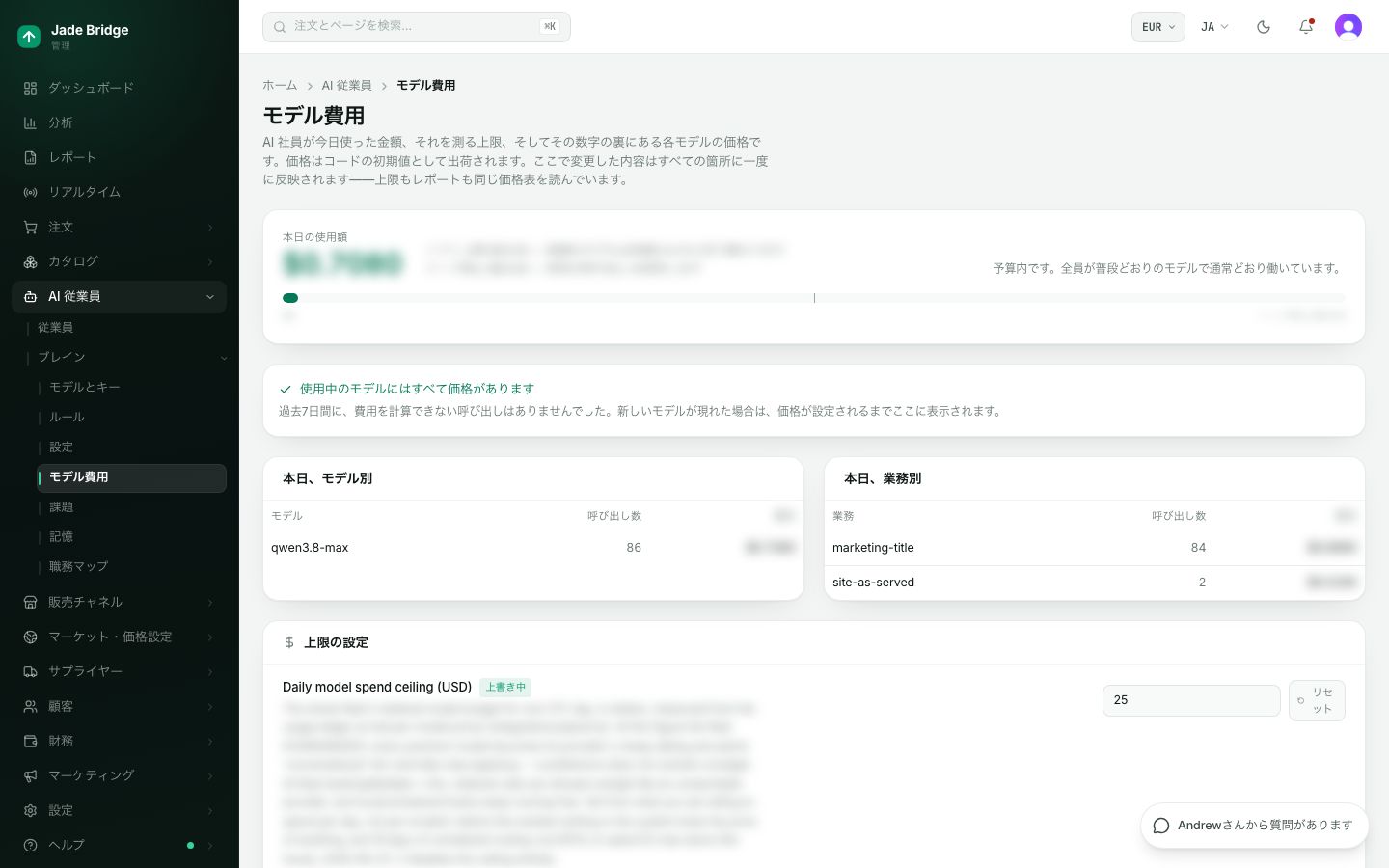
Task: Open 分析 analytics page
Action: click(119, 122)
